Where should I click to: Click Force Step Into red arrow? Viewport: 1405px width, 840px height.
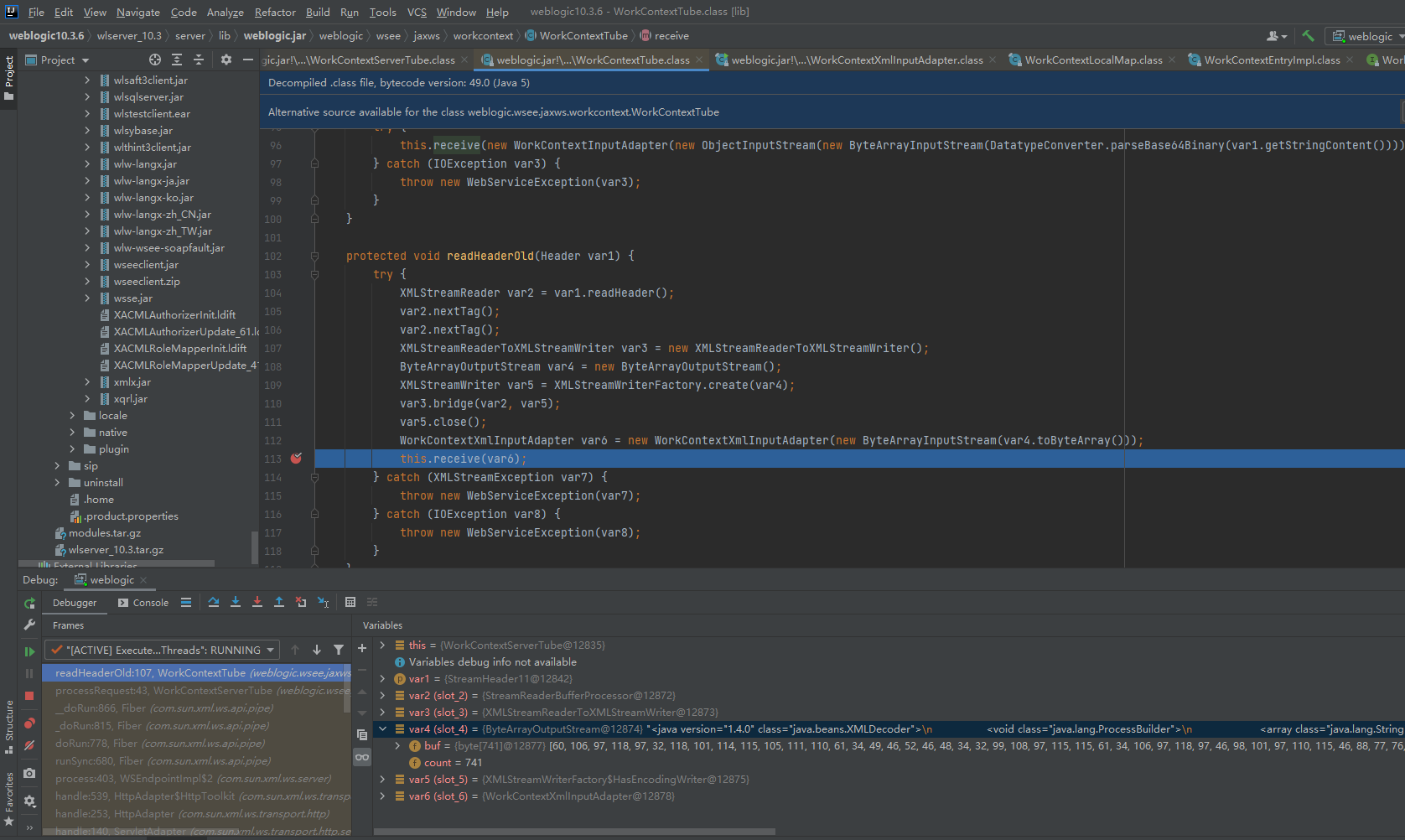(x=257, y=602)
